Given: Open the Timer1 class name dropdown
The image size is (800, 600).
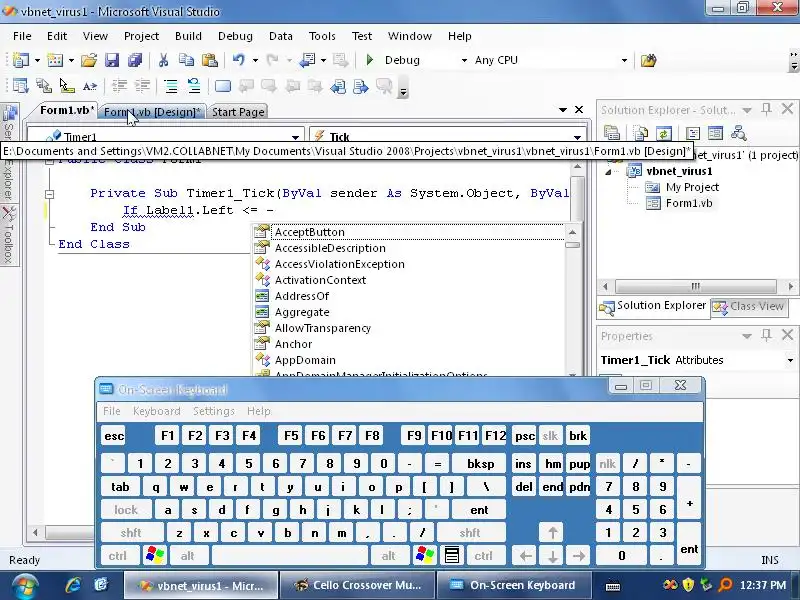Looking at the screenshot, I should click(x=295, y=137).
